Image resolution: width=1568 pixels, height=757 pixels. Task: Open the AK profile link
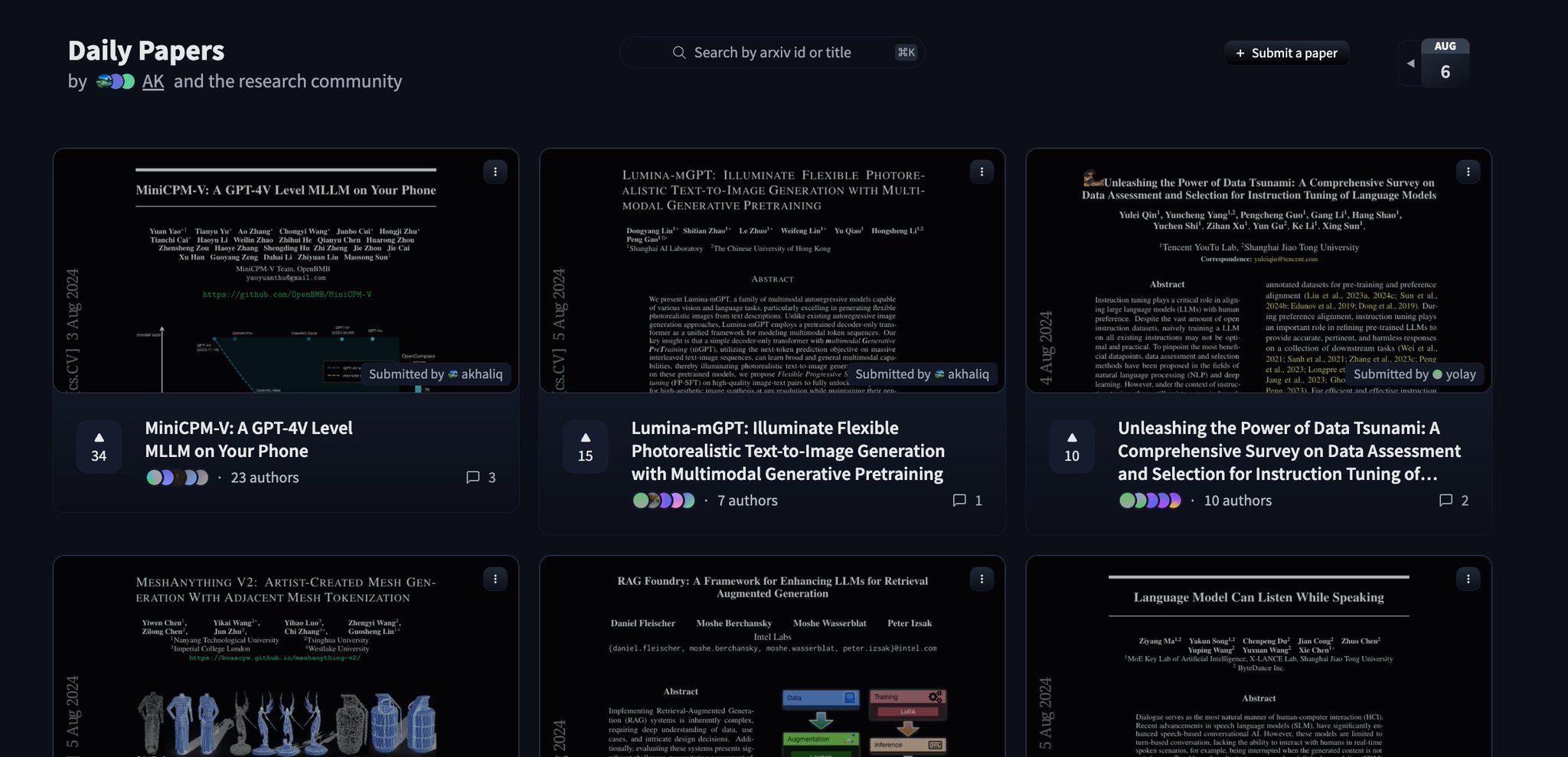tap(153, 81)
